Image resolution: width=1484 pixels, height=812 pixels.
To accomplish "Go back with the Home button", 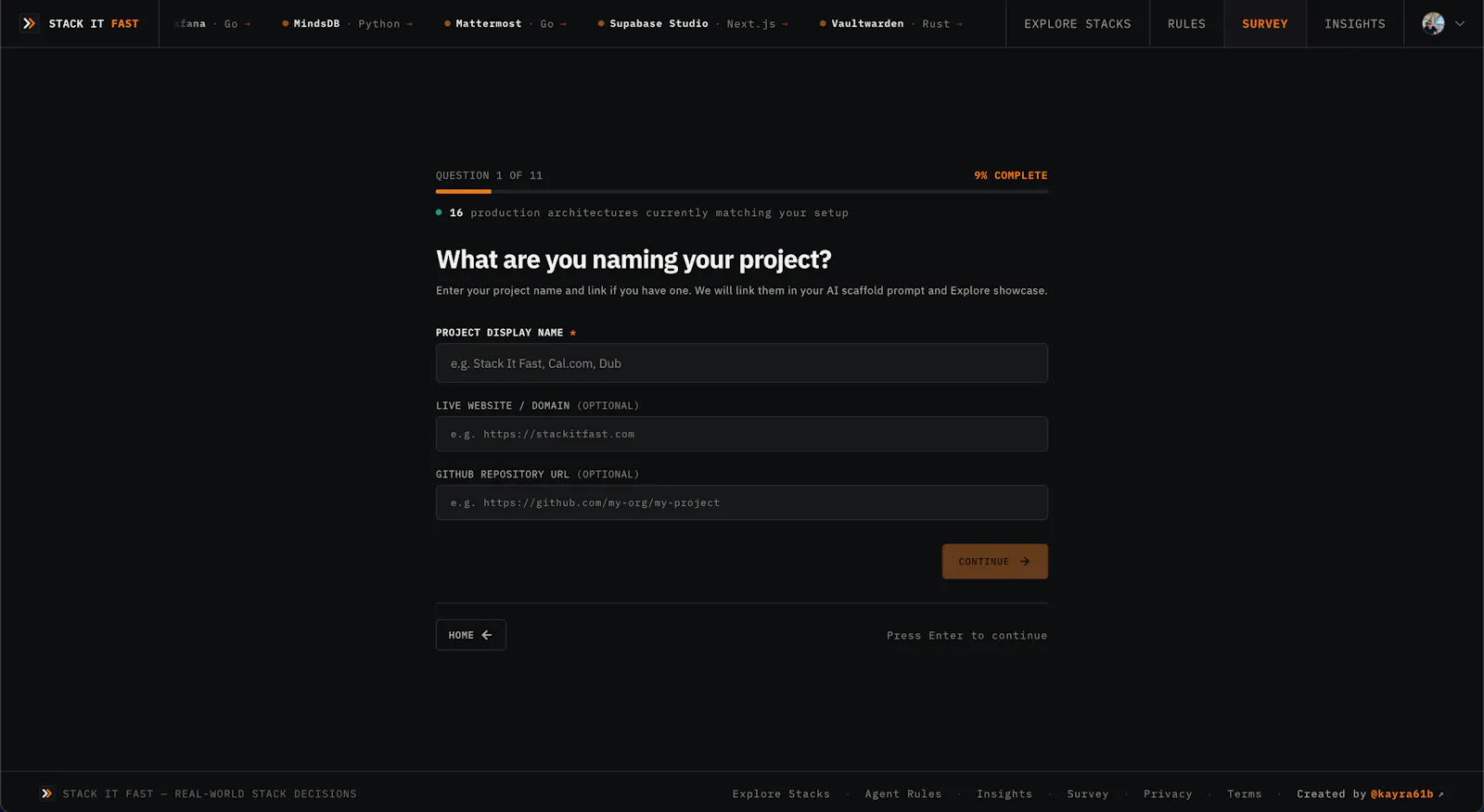I will (471, 635).
